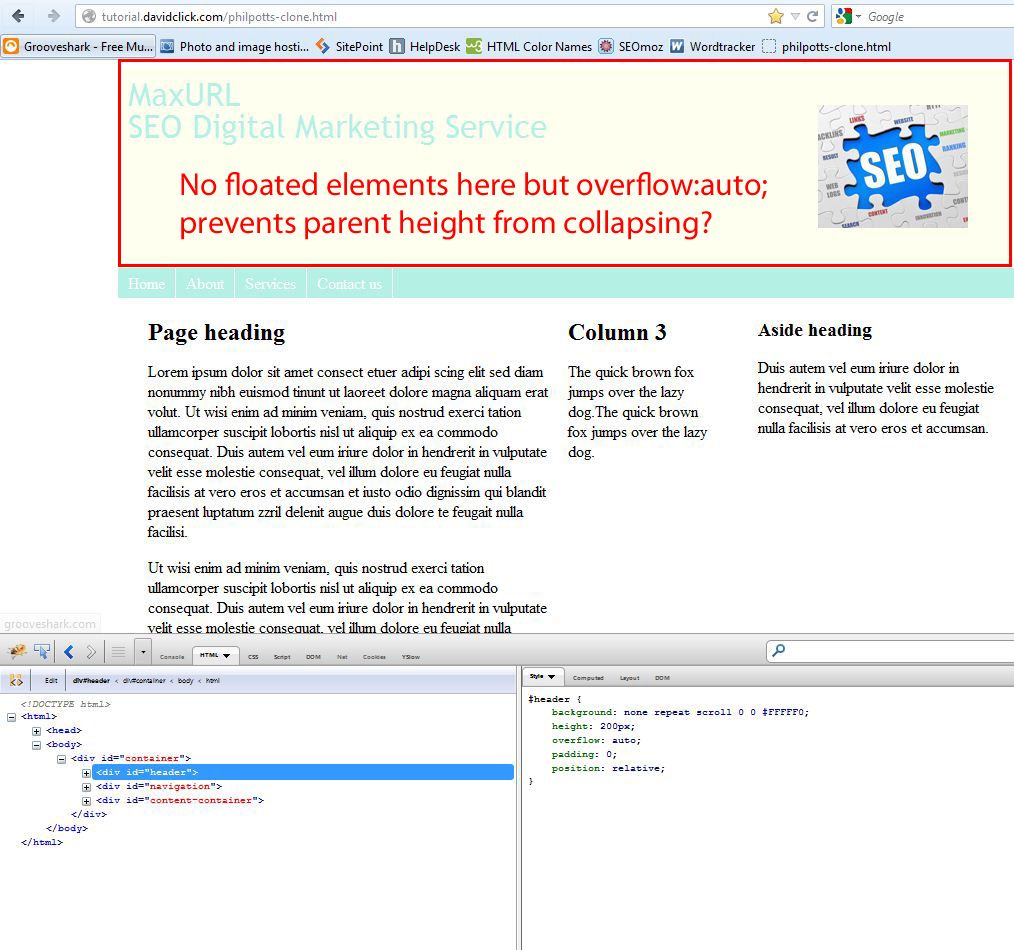Image resolution: width=1014 pixels, height=950 pixels.
Task: Click the About navigation link
Action: 205,284
